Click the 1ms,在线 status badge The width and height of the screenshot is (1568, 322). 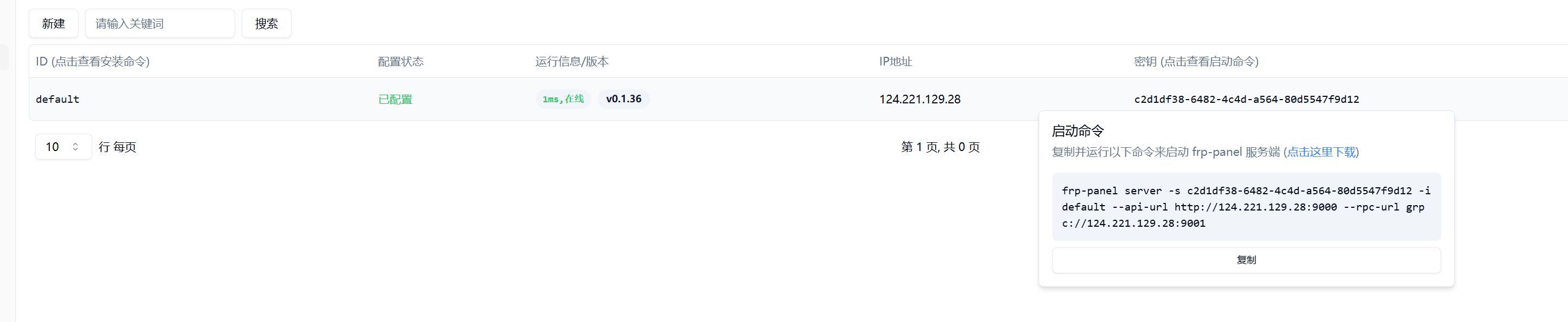click(x=563, y=99)
